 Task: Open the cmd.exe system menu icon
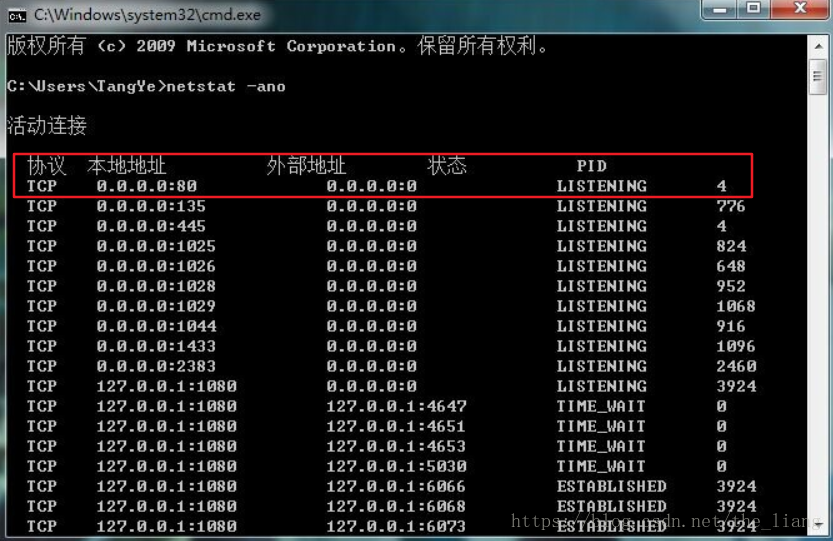pos(17,15)
